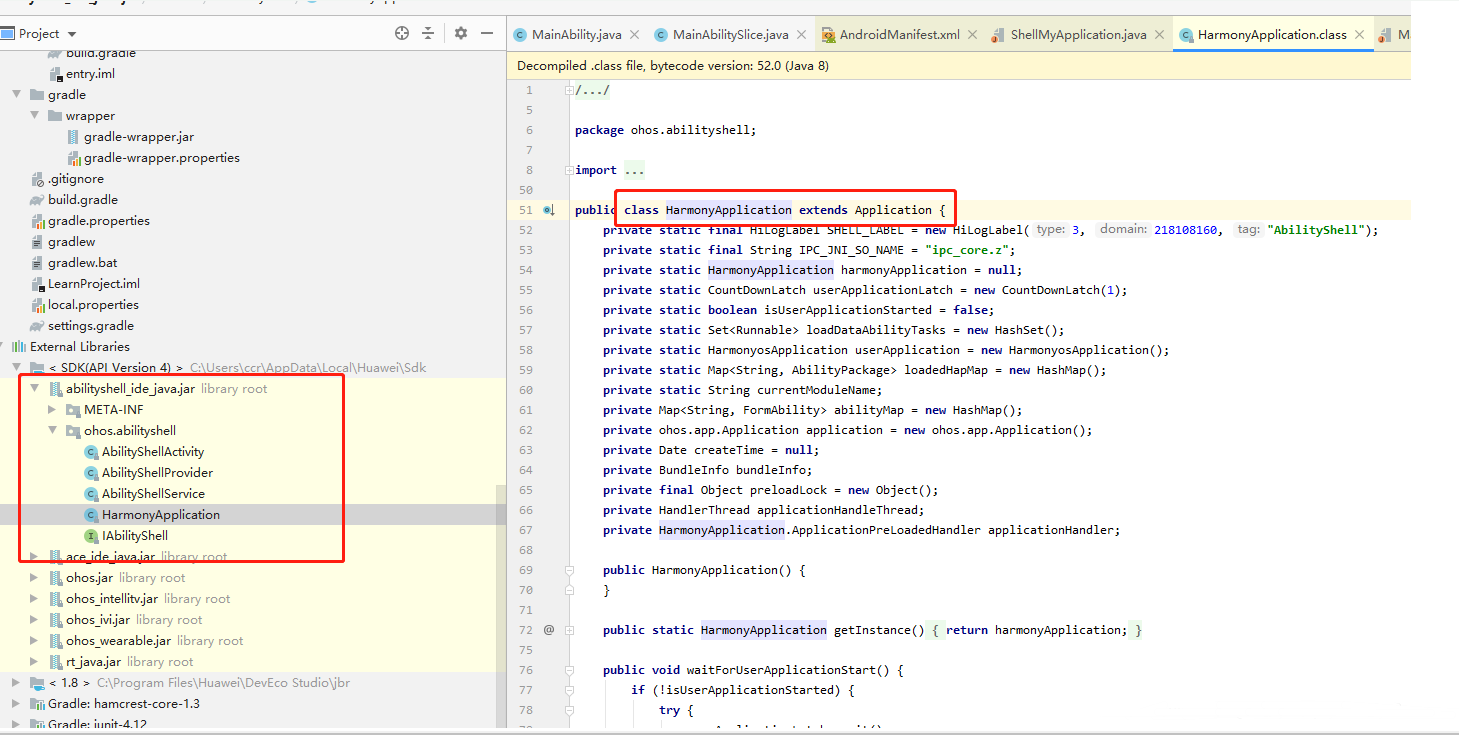Click the collapse all icon in Project panel
Image resolution: width=1459 pixels, height=735 pixels.
click(428, 33)
